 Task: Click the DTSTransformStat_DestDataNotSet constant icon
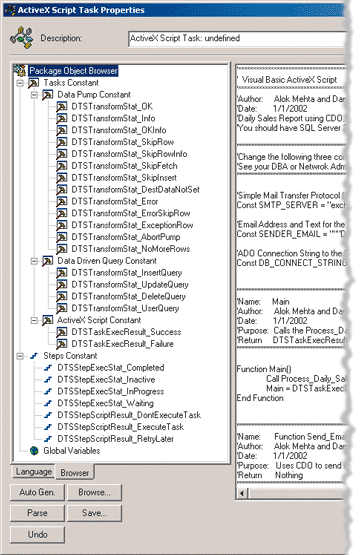click(x=62, y=189)
